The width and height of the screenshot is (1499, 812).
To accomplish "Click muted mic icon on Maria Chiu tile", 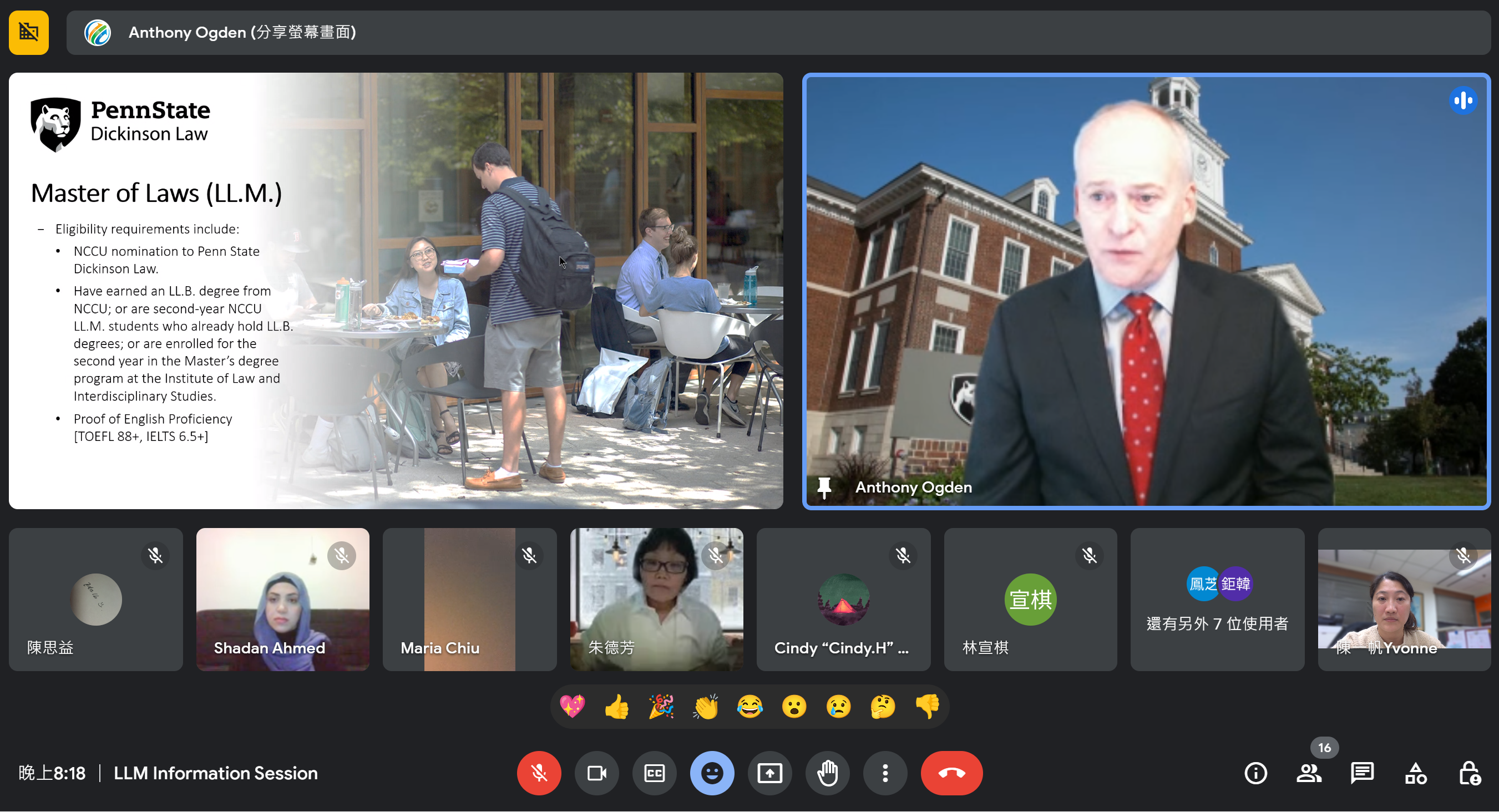I will (x=529, y=556).
